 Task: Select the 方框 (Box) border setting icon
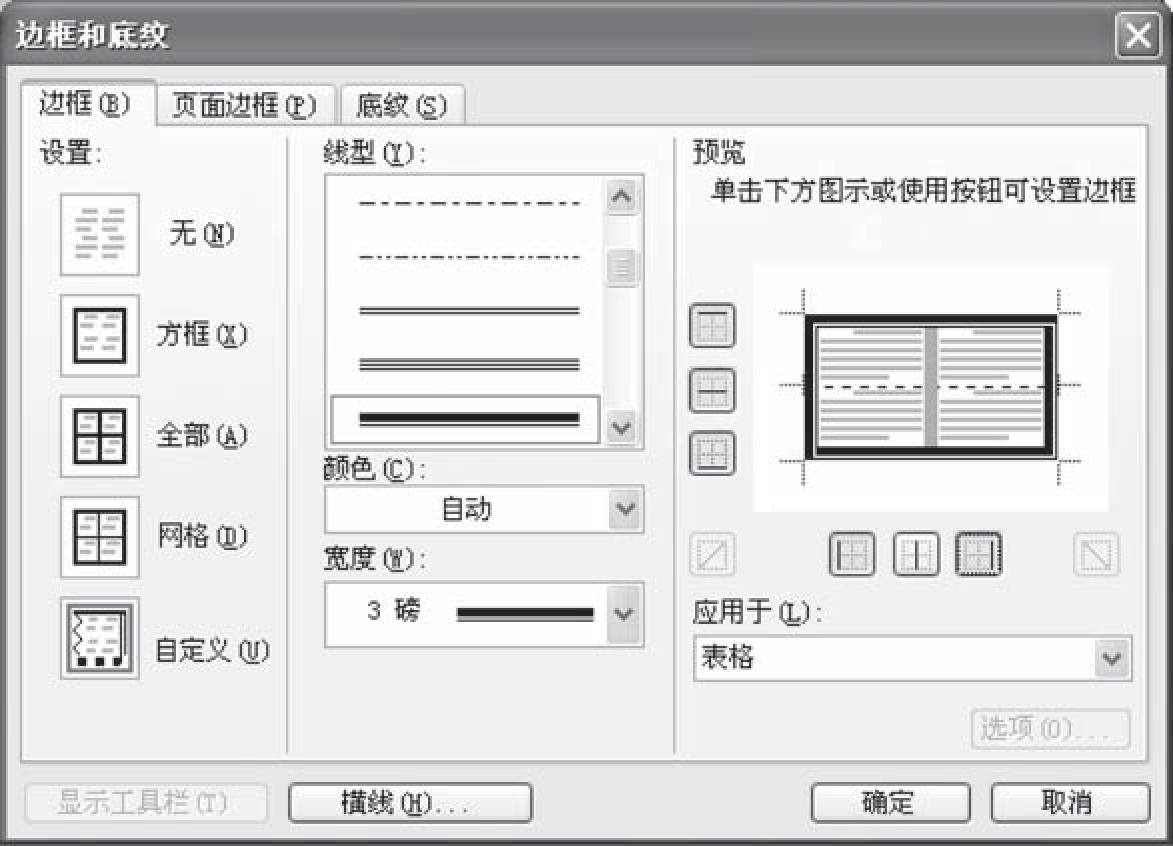pyautogui.click(x=99, y=335)
